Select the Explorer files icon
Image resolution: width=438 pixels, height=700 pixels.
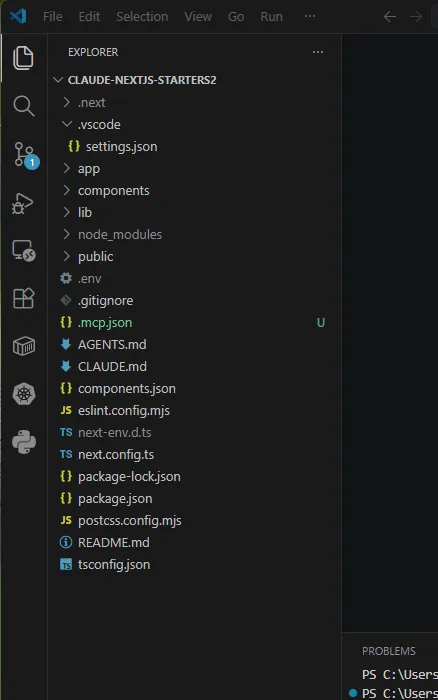23,58
